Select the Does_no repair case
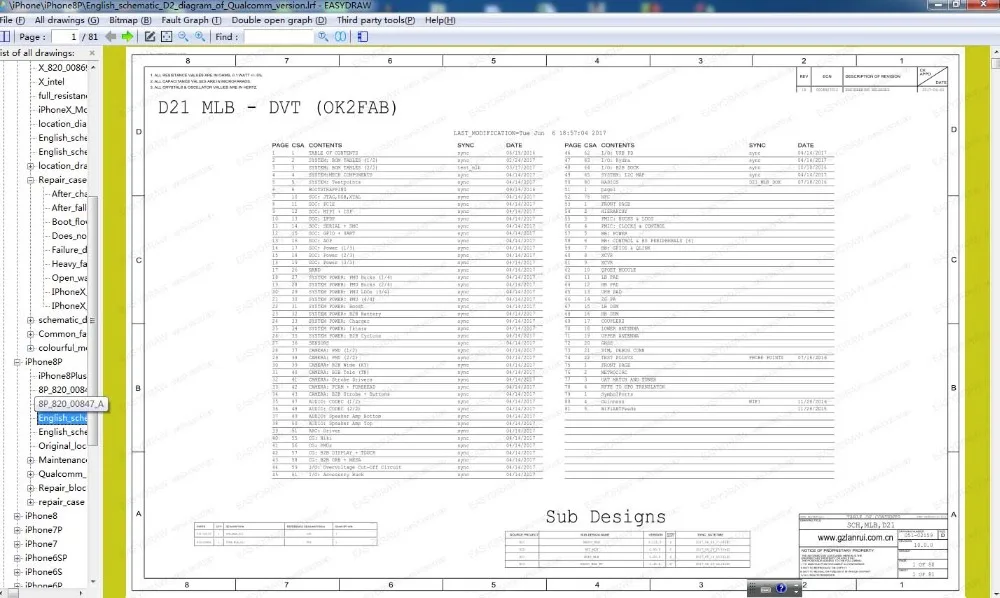 pos(69,236)
